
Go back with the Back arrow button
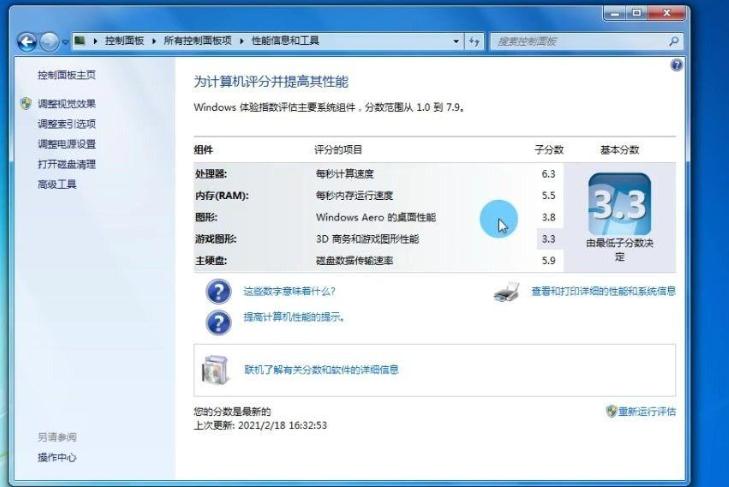coord(27,42)
